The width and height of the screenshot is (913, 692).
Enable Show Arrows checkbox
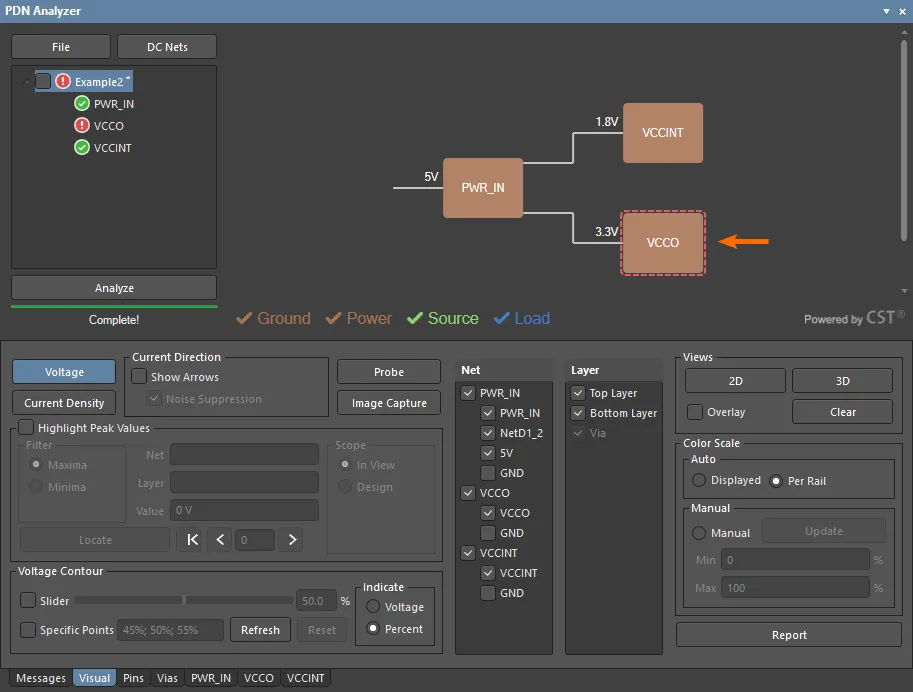click(x=139, y=377)
